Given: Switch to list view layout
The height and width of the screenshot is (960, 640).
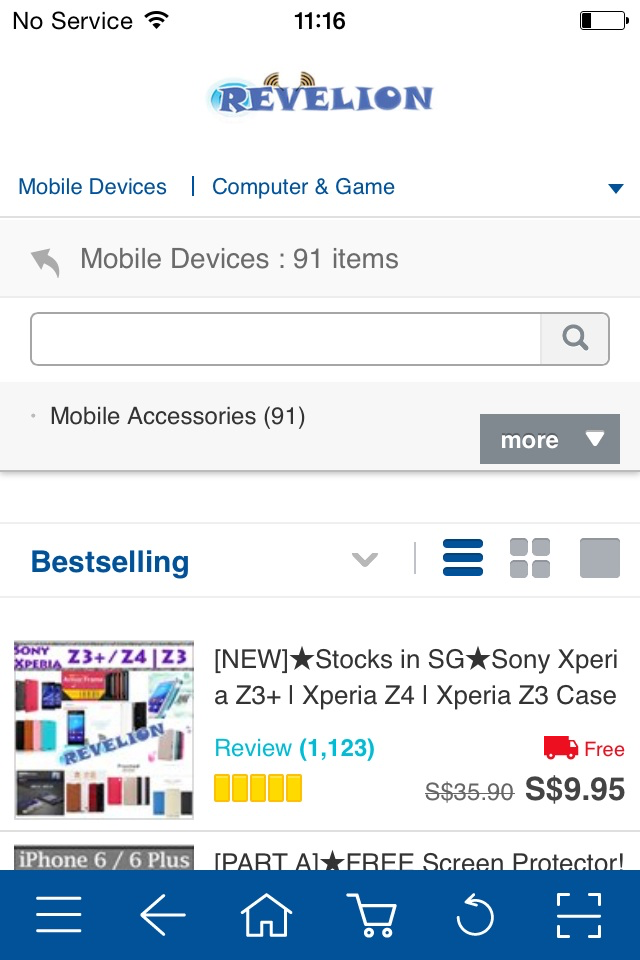Looking at the screenshot, I should (463, 558).
